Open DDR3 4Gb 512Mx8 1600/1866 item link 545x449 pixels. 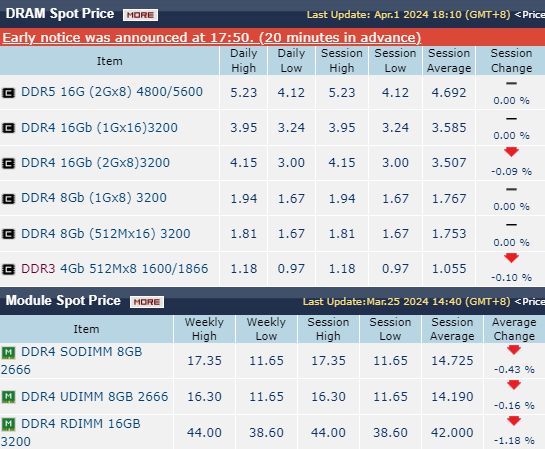[115, 269]
